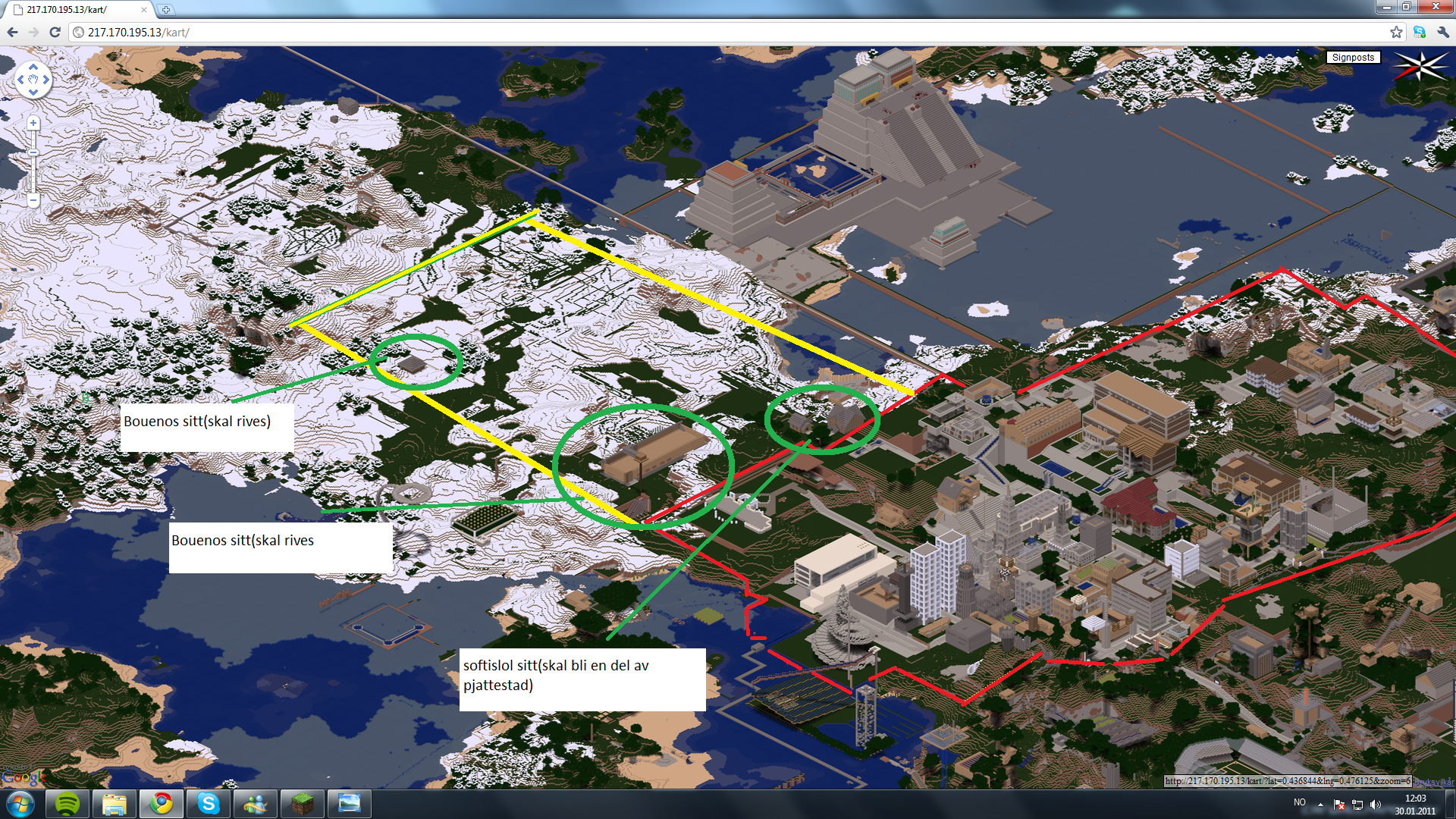The height and width of the screenshot is (819, 1456).
Task: Show hidden system tray icons
Action: pyautogui.click(x=1320, y=804)
